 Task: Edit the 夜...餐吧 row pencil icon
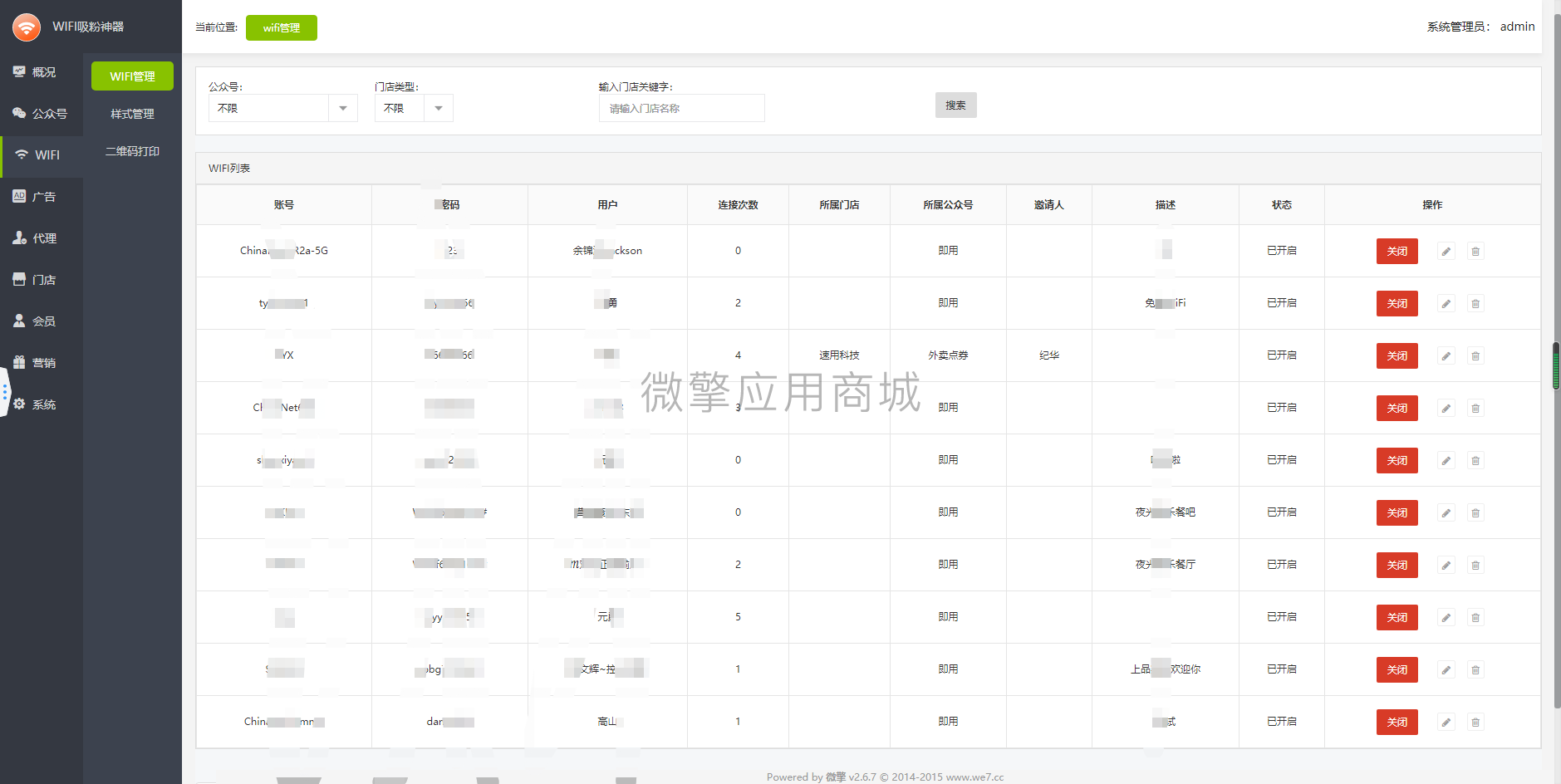1446,512
